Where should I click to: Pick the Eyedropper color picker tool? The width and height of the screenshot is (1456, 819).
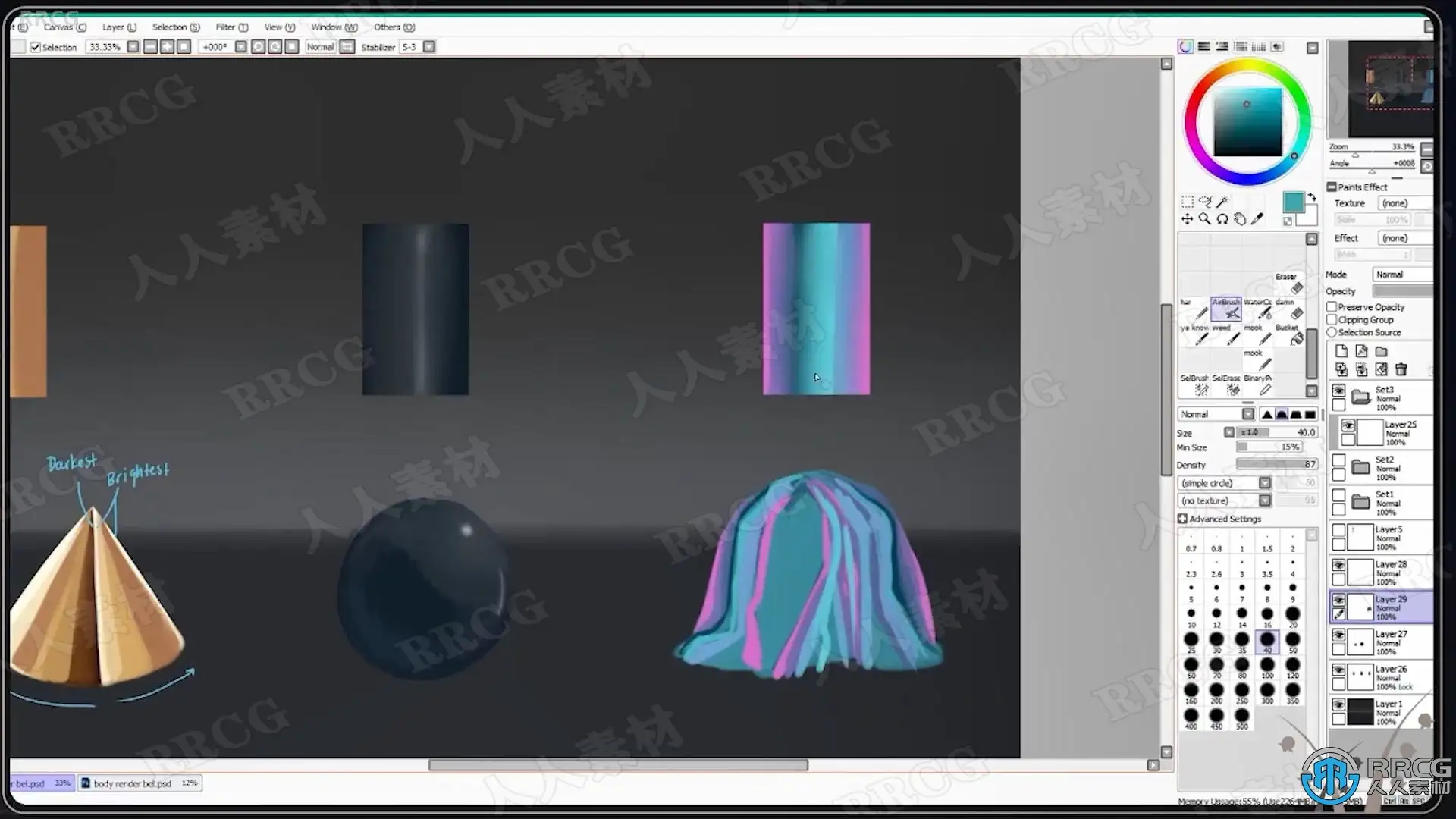(1257, 219)
